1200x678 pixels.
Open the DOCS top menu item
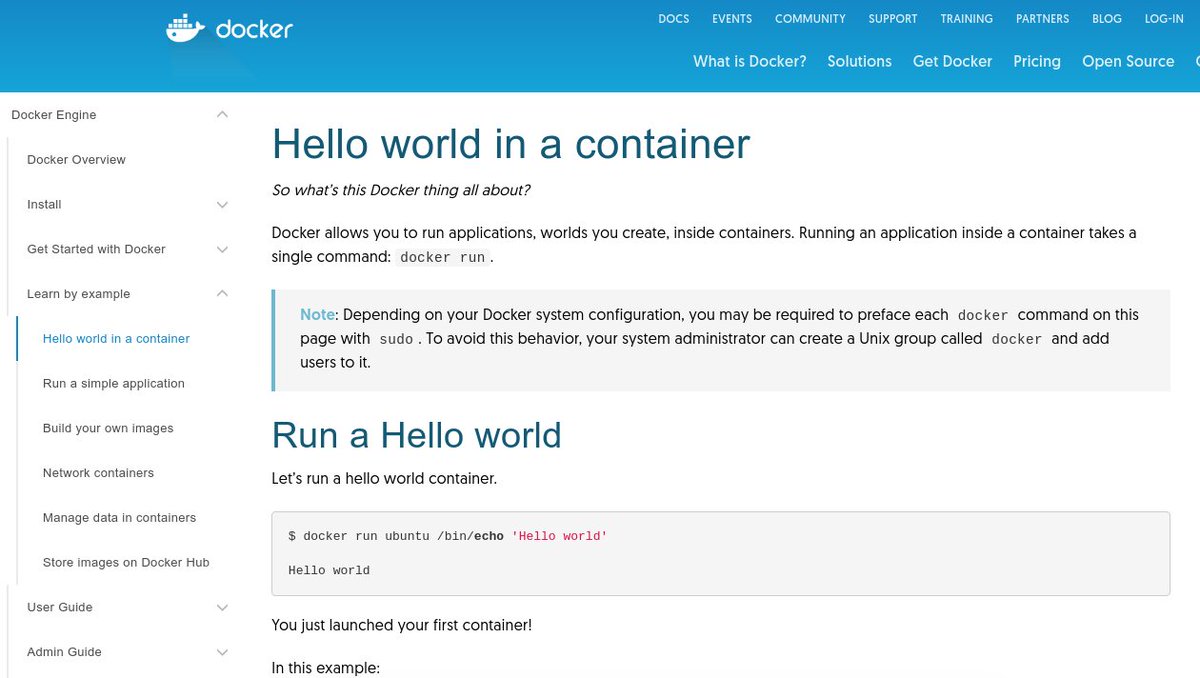click(674, 19)
